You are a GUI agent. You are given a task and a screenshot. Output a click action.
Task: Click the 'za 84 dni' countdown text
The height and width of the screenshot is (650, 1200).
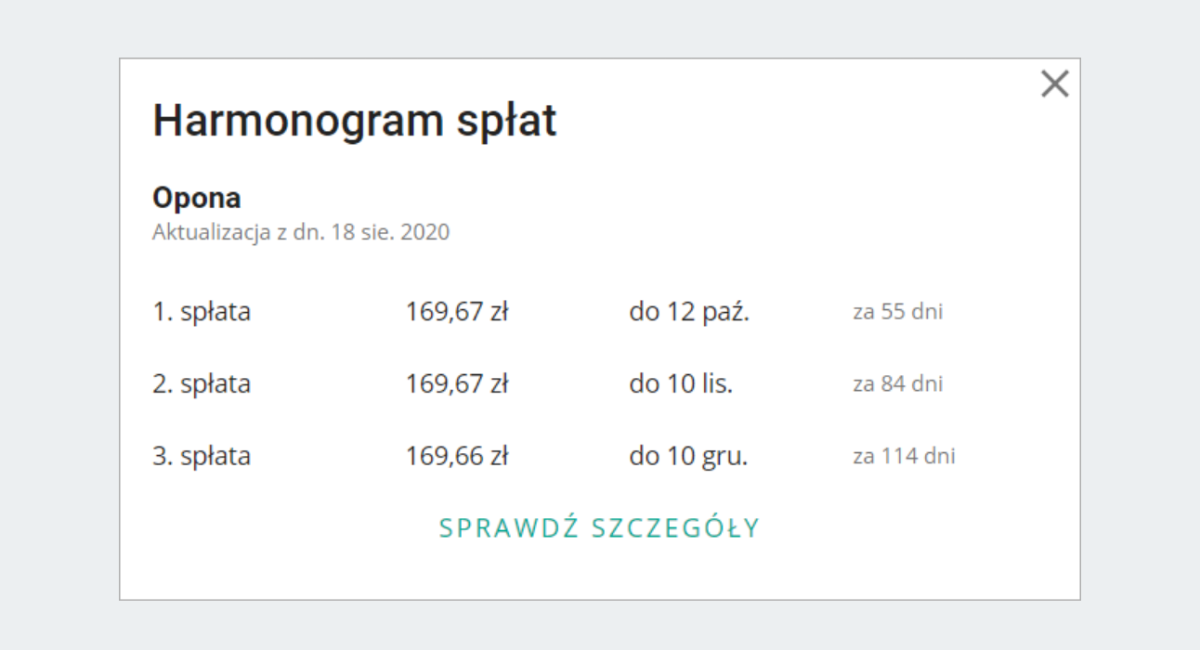[x=897, y=384]
